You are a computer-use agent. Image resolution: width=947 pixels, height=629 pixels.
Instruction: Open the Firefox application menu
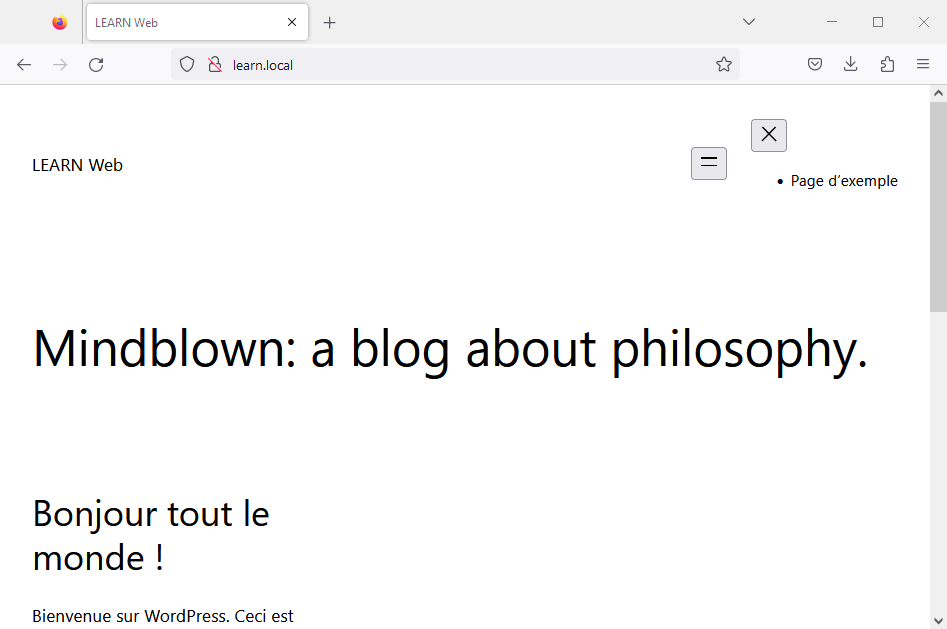923,65
